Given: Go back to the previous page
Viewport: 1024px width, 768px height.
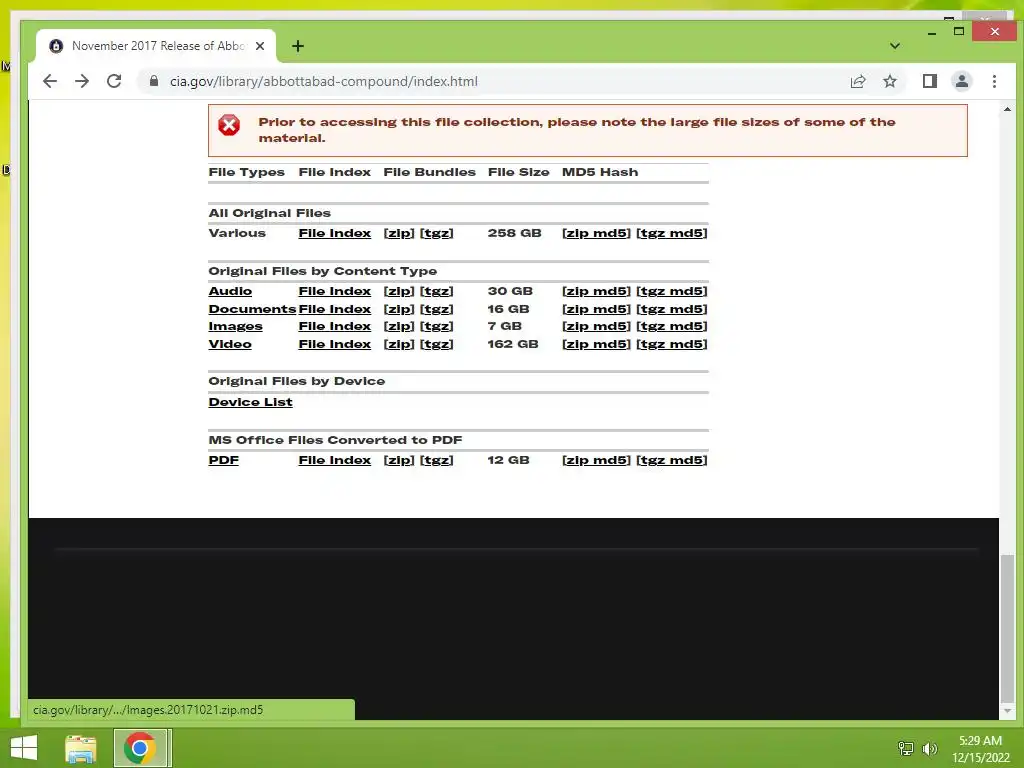Looking at the screenshot, I should pos(50,82).
